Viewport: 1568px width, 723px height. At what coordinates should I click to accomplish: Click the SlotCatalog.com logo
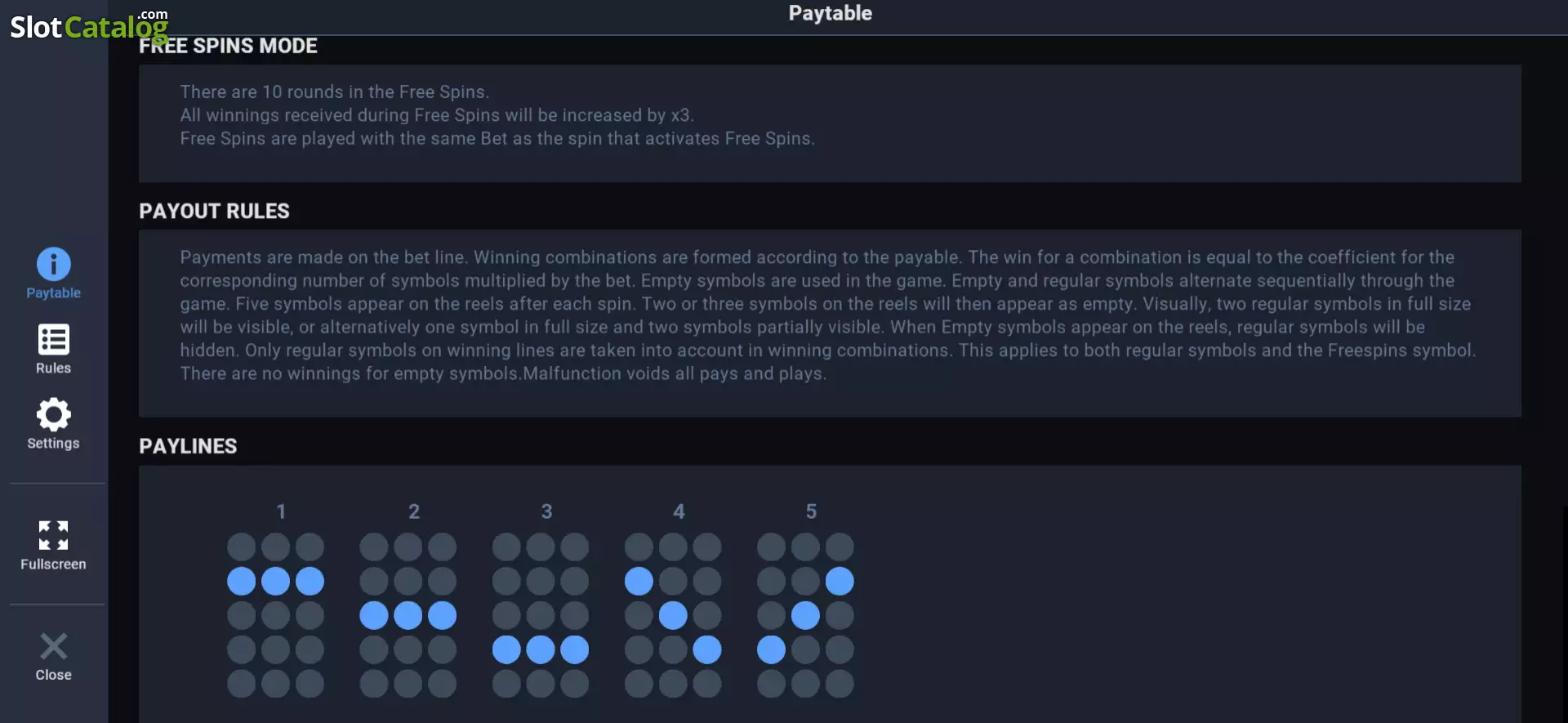[89, 25]
